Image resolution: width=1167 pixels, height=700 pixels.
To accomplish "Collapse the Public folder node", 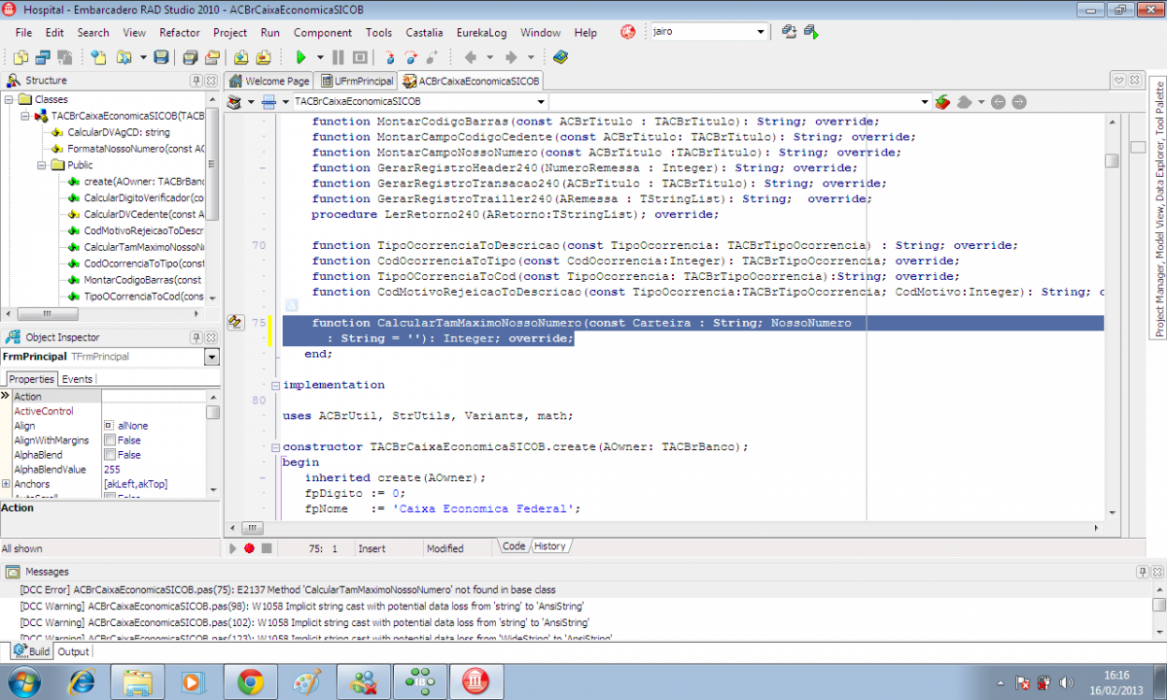I will coord(42,165).
